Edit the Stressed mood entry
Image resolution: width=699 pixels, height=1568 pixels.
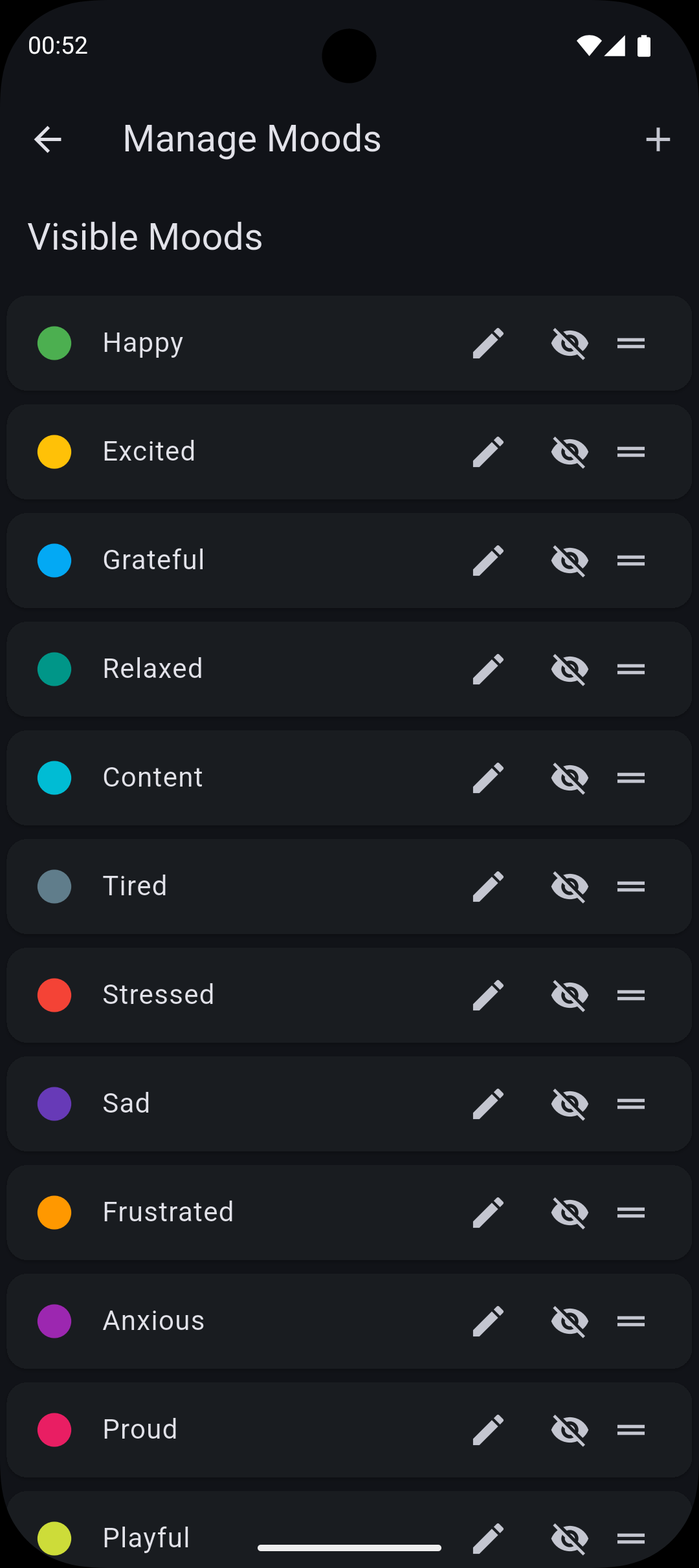point(488,995)
